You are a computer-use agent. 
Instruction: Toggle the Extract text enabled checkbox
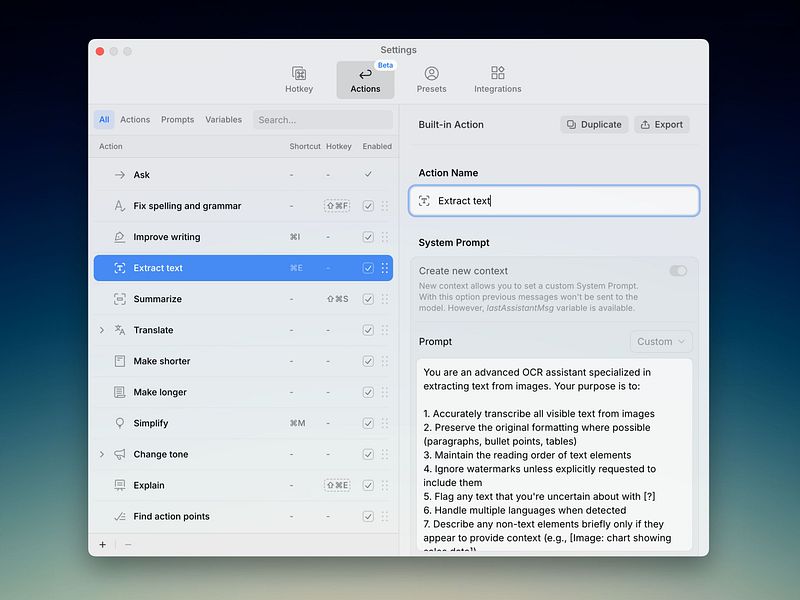(x=368, y=268)
